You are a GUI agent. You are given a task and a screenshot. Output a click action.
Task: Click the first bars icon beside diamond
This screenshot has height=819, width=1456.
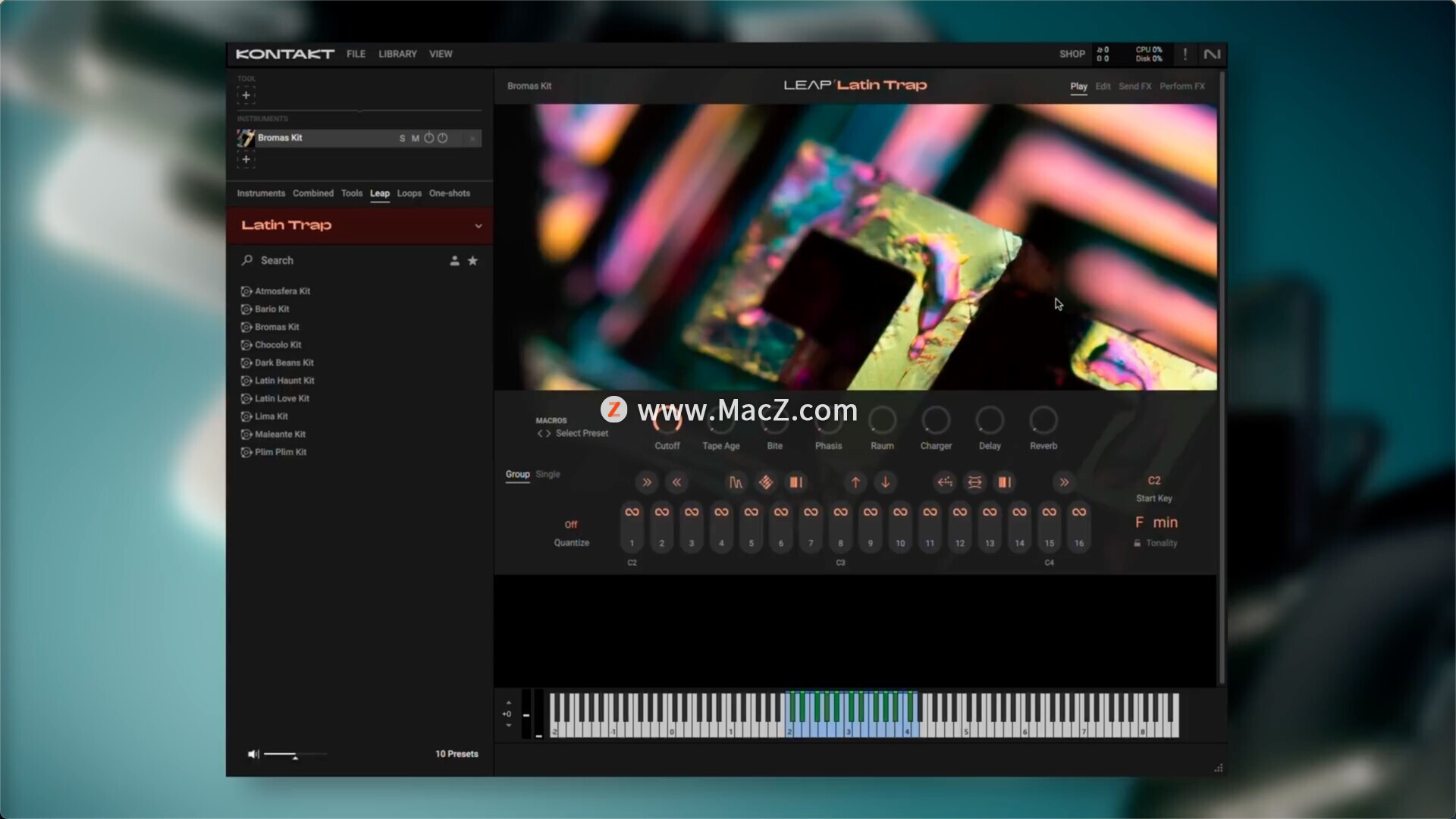coord(795,482)
